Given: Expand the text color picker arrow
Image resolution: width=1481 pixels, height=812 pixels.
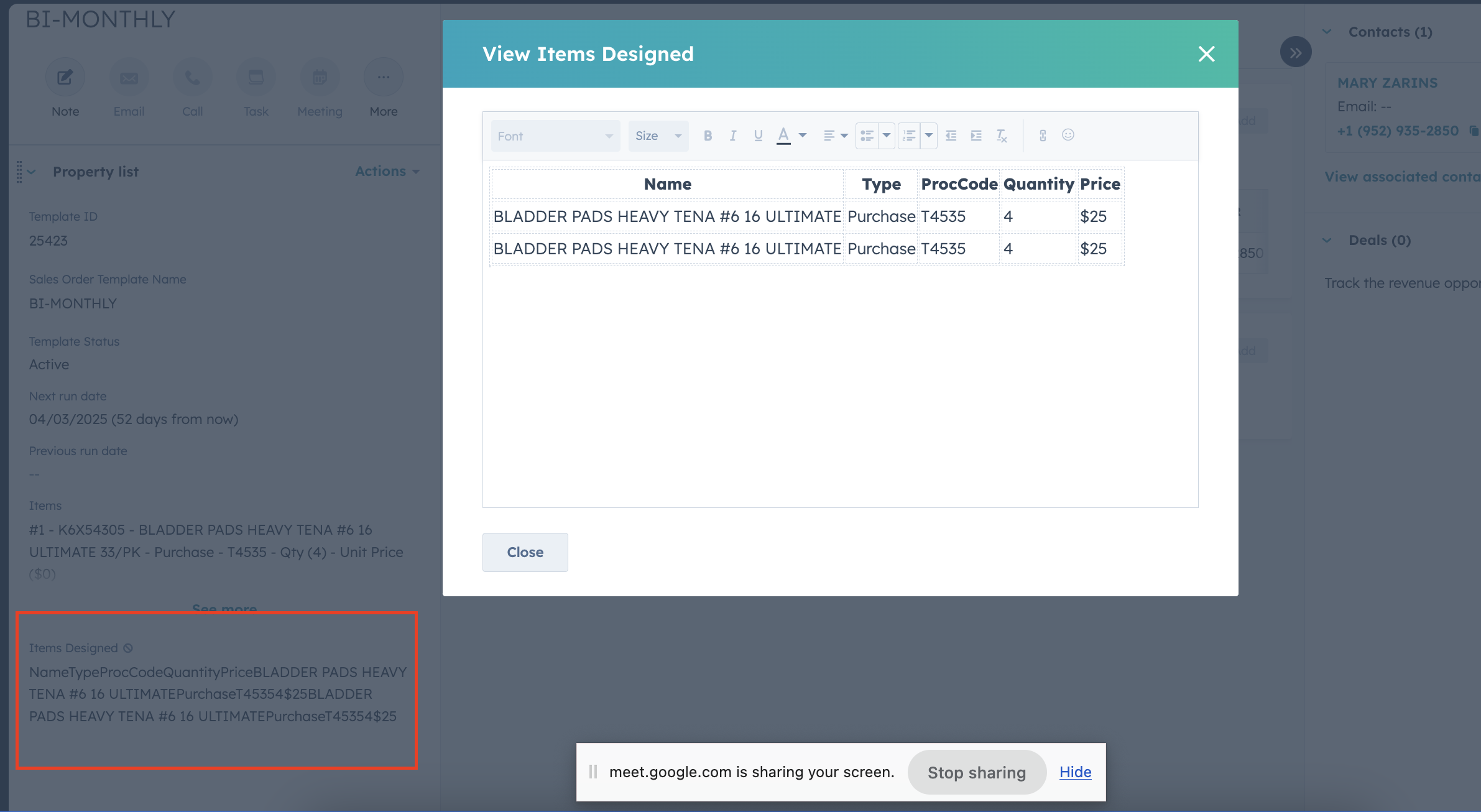Looking at the screenshot, I should 803,136.
